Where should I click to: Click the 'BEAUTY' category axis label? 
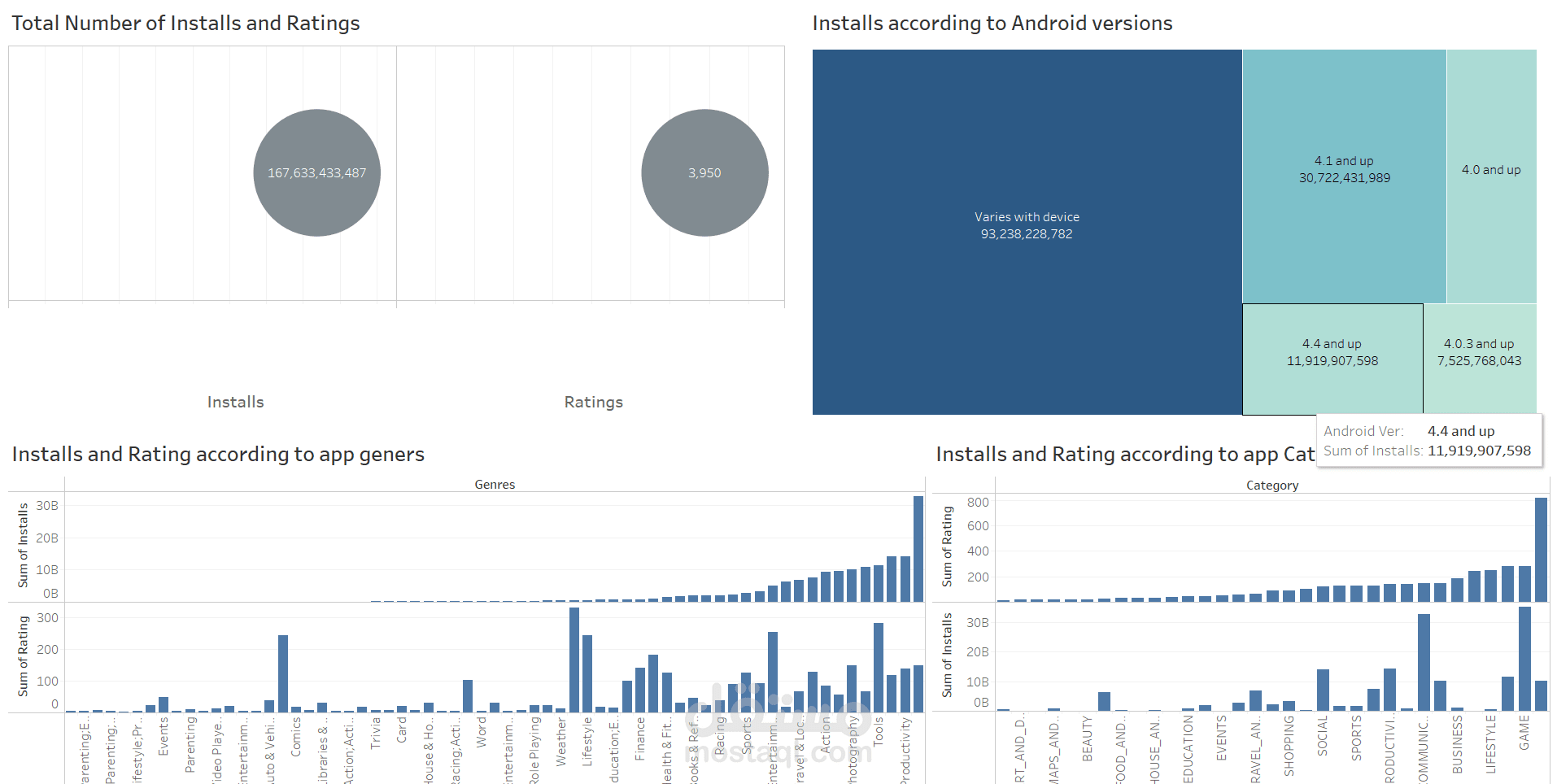click(1088, 738)
